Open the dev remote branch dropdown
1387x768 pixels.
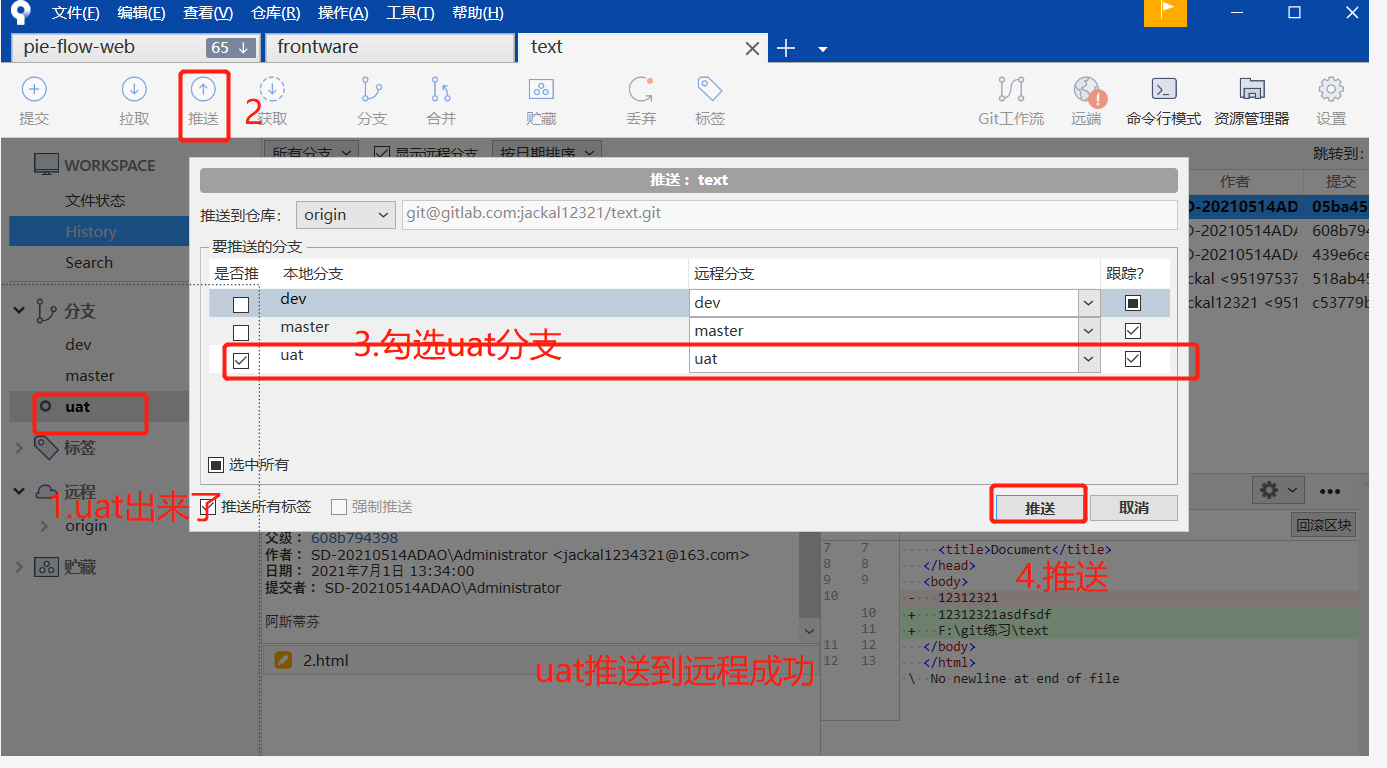pyautogui.click(x=1089, y=302)
